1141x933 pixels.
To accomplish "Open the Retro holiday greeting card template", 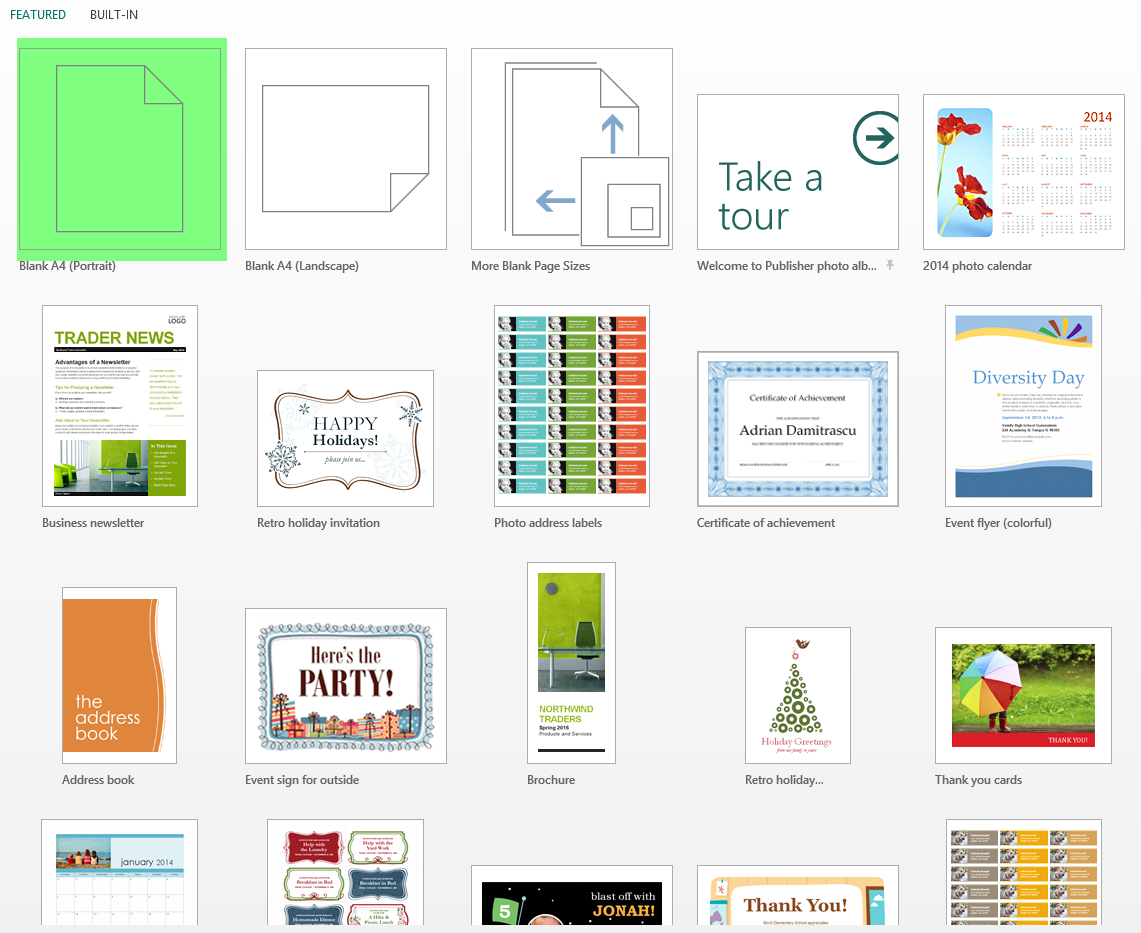I will point(798,696).
